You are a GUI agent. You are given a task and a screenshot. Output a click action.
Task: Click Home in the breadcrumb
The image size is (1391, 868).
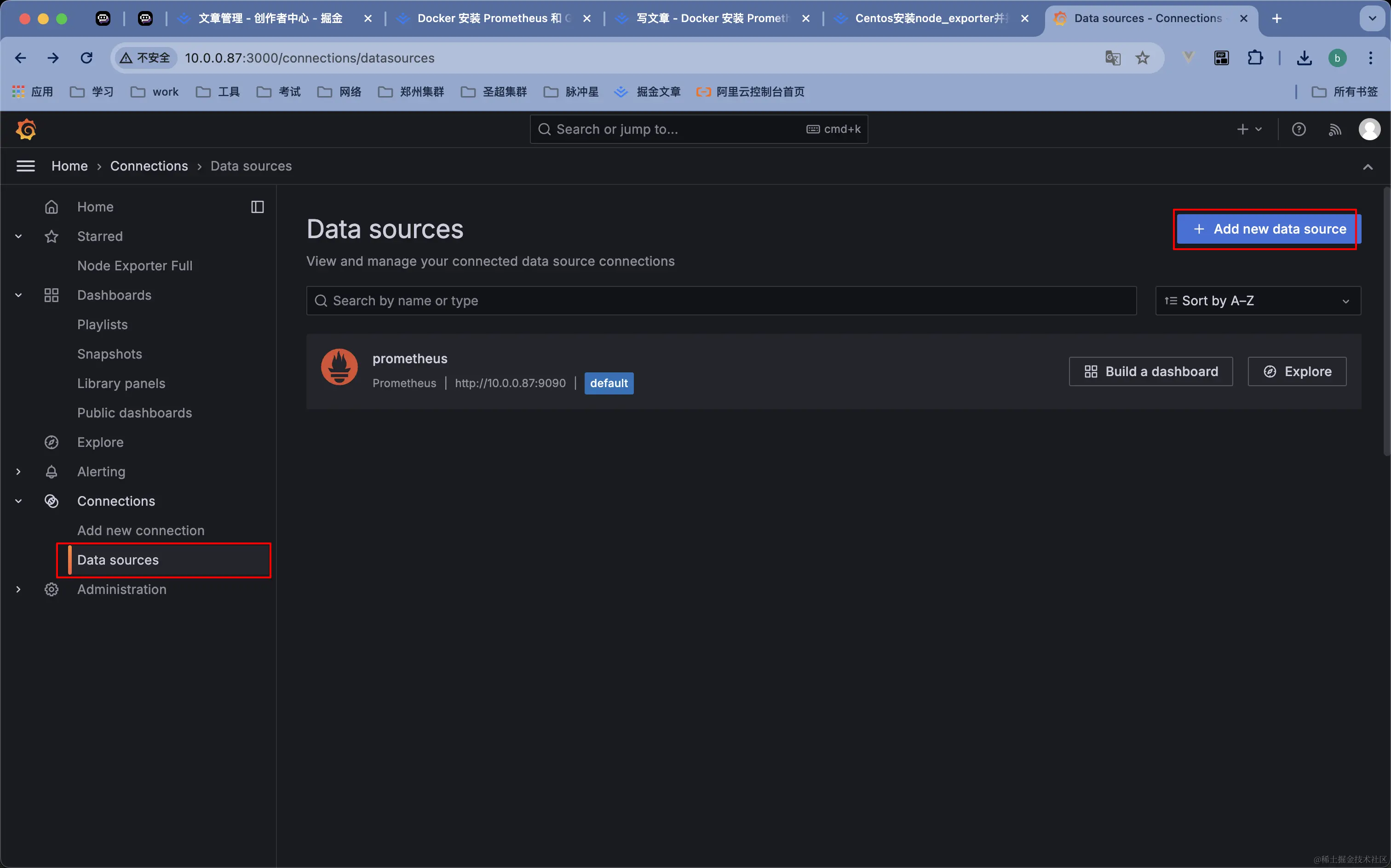coord(69,166)
